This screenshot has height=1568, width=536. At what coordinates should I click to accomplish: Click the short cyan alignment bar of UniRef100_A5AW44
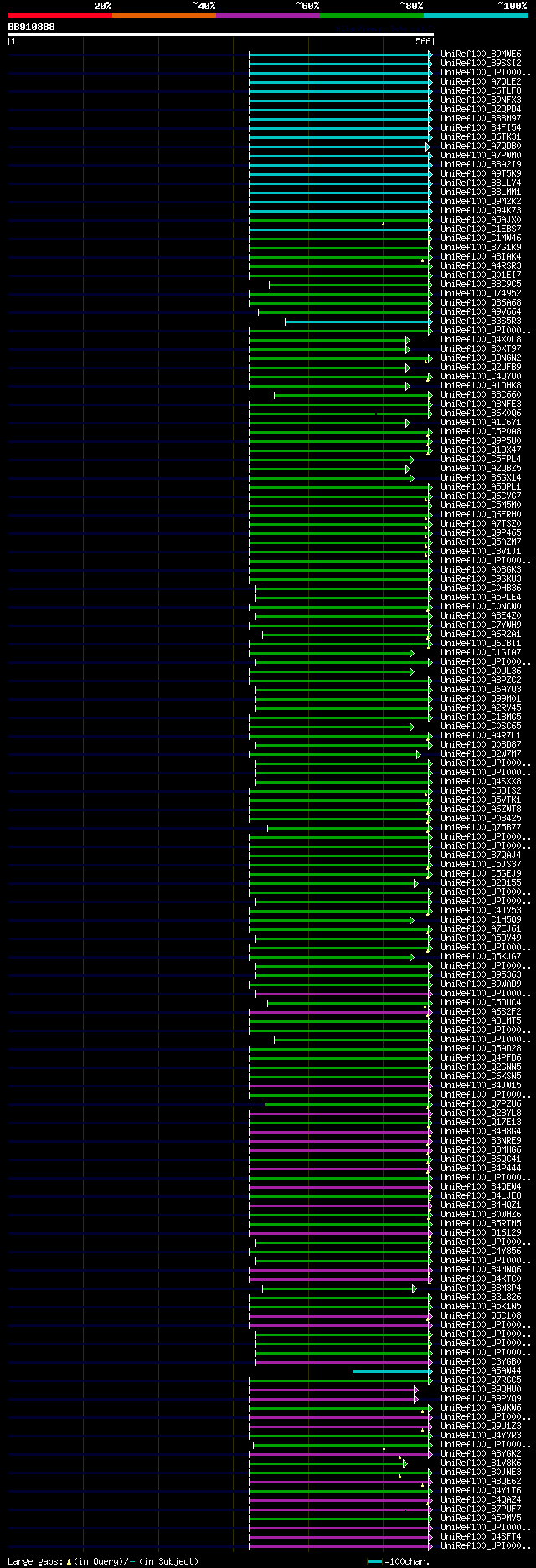point(392,1370)
